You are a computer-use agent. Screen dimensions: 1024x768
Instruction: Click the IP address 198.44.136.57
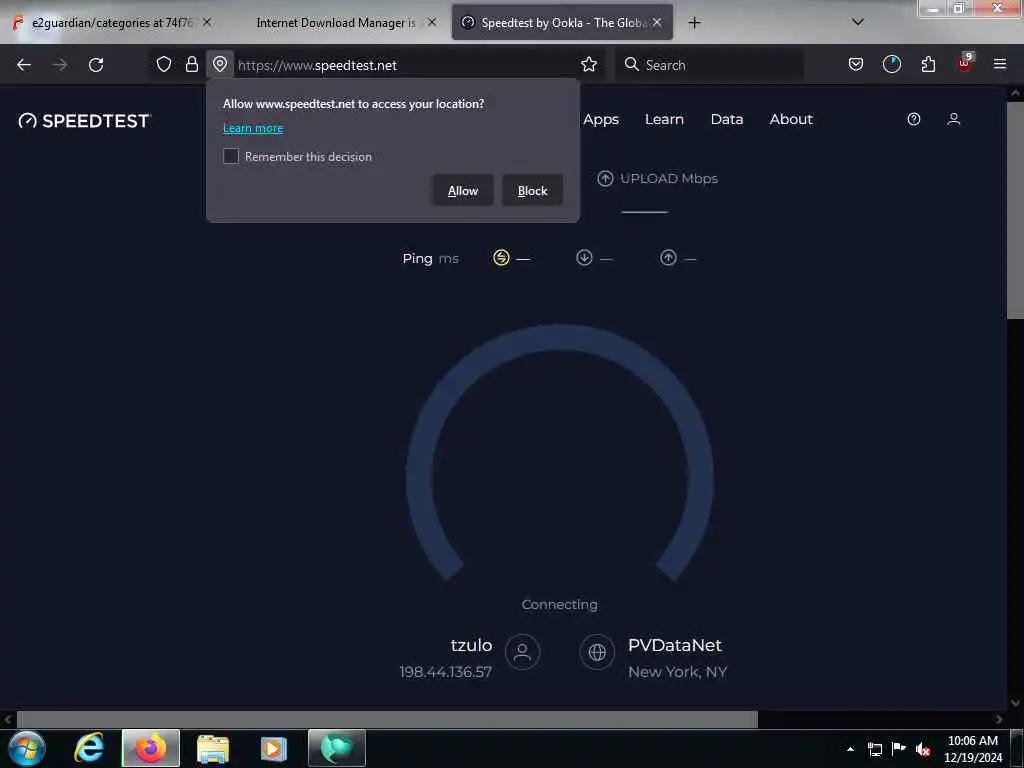point(445,672)
